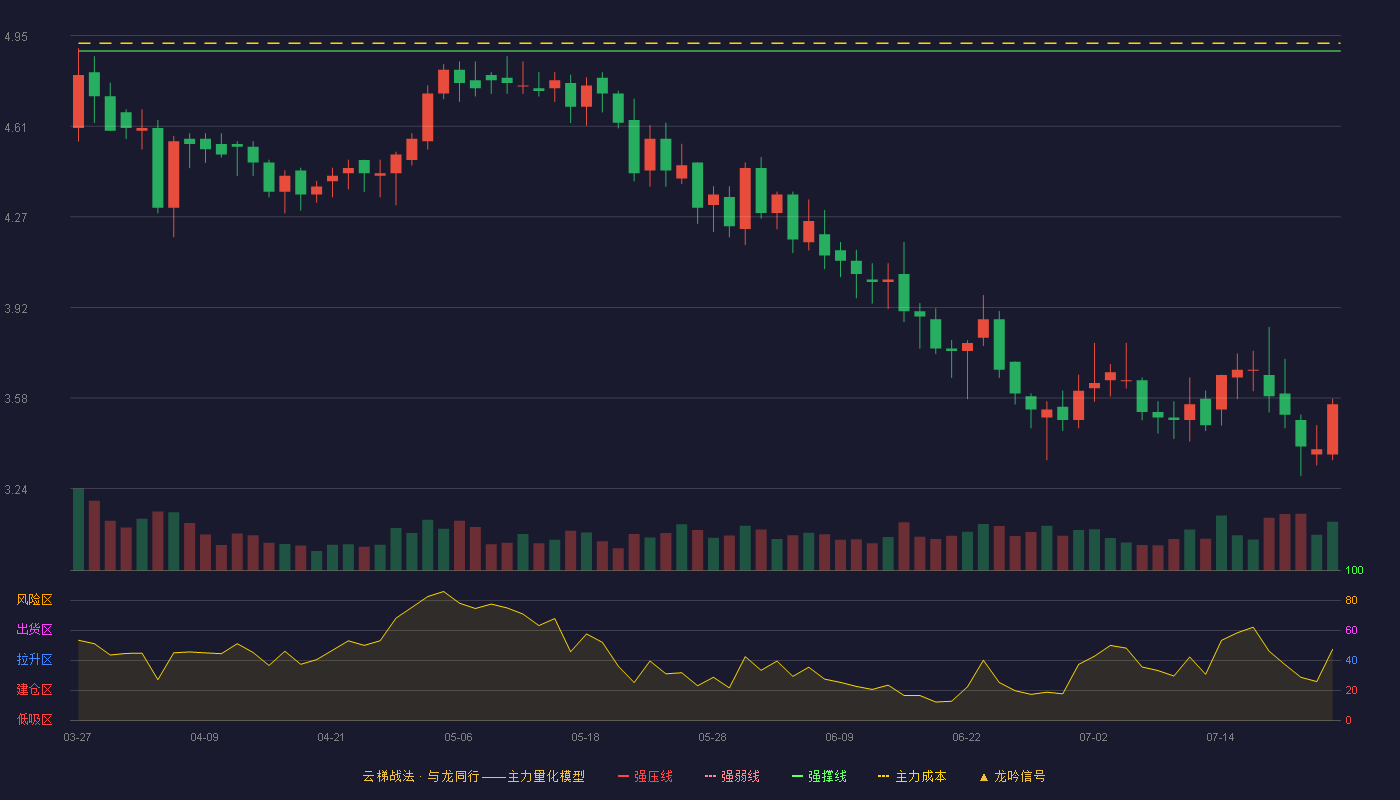Toggle the 强弱线 legend entry
The height and width of the screenshot is (800, 1400).
tap(732, 776)
